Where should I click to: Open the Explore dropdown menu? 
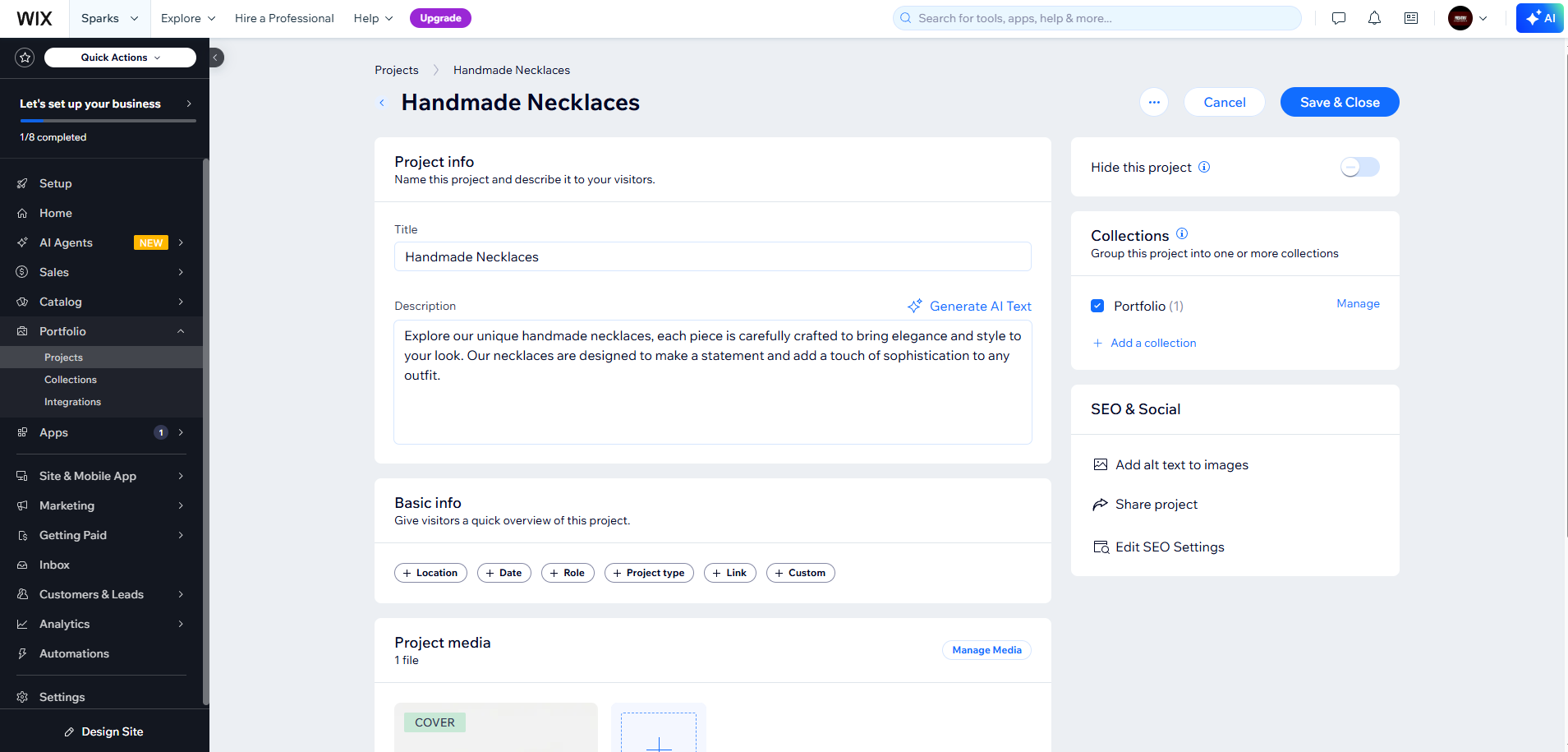[188, 18]
